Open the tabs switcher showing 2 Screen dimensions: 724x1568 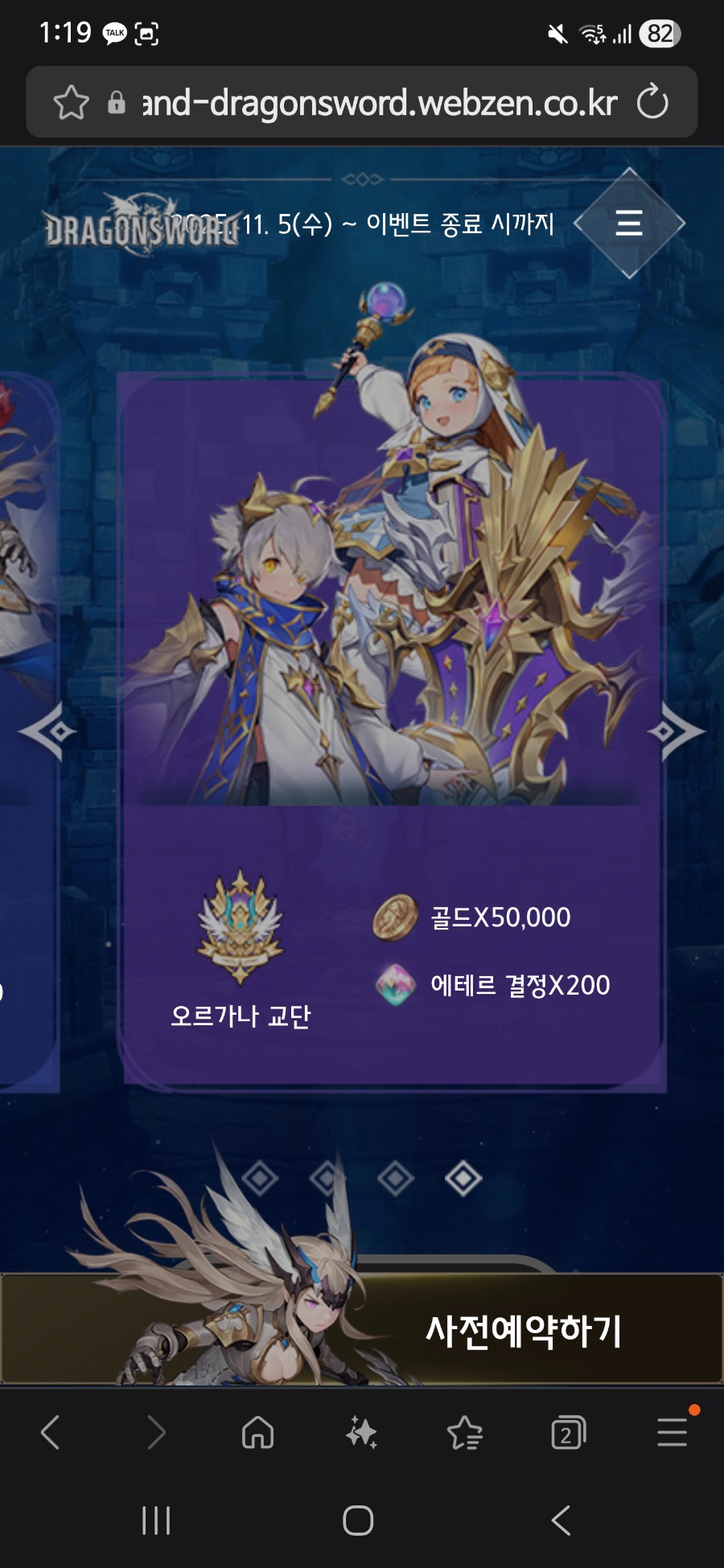pyautogui.click(x=568, y=1432)
